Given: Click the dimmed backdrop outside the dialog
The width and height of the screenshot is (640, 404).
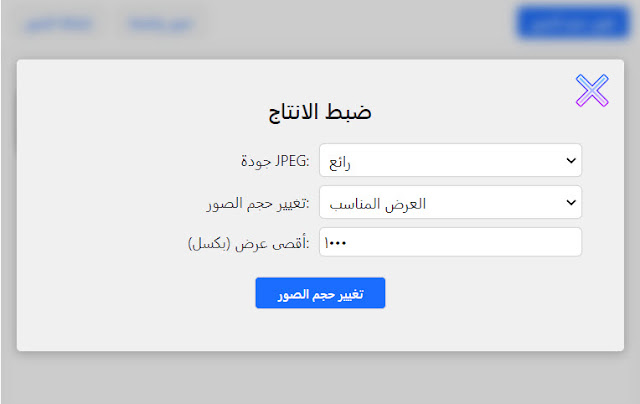Looking at the screenshot, I should pyautogui.click(x=320, y=377).
